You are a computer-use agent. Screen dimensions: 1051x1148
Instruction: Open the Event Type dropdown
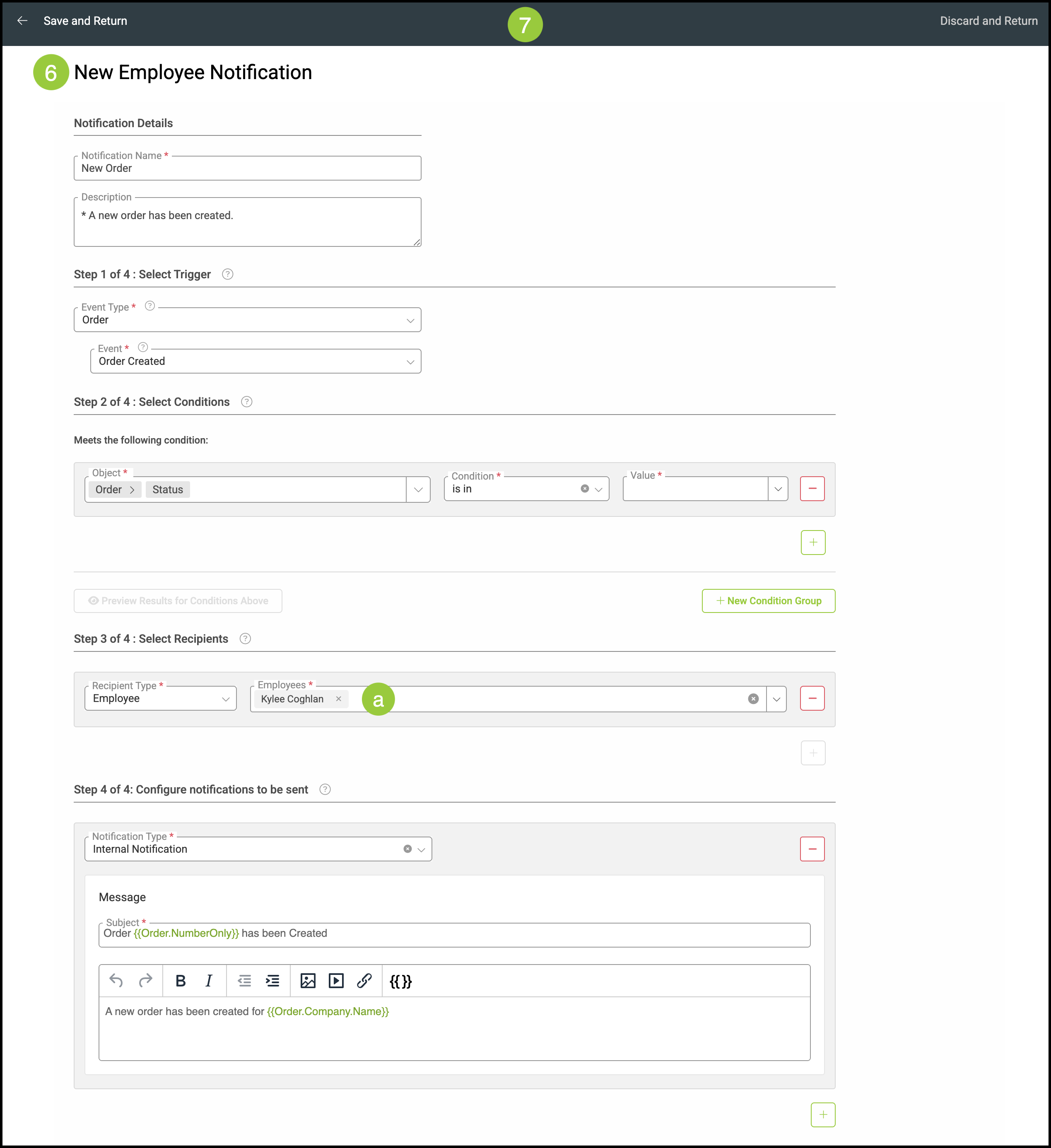pos(410,321)
